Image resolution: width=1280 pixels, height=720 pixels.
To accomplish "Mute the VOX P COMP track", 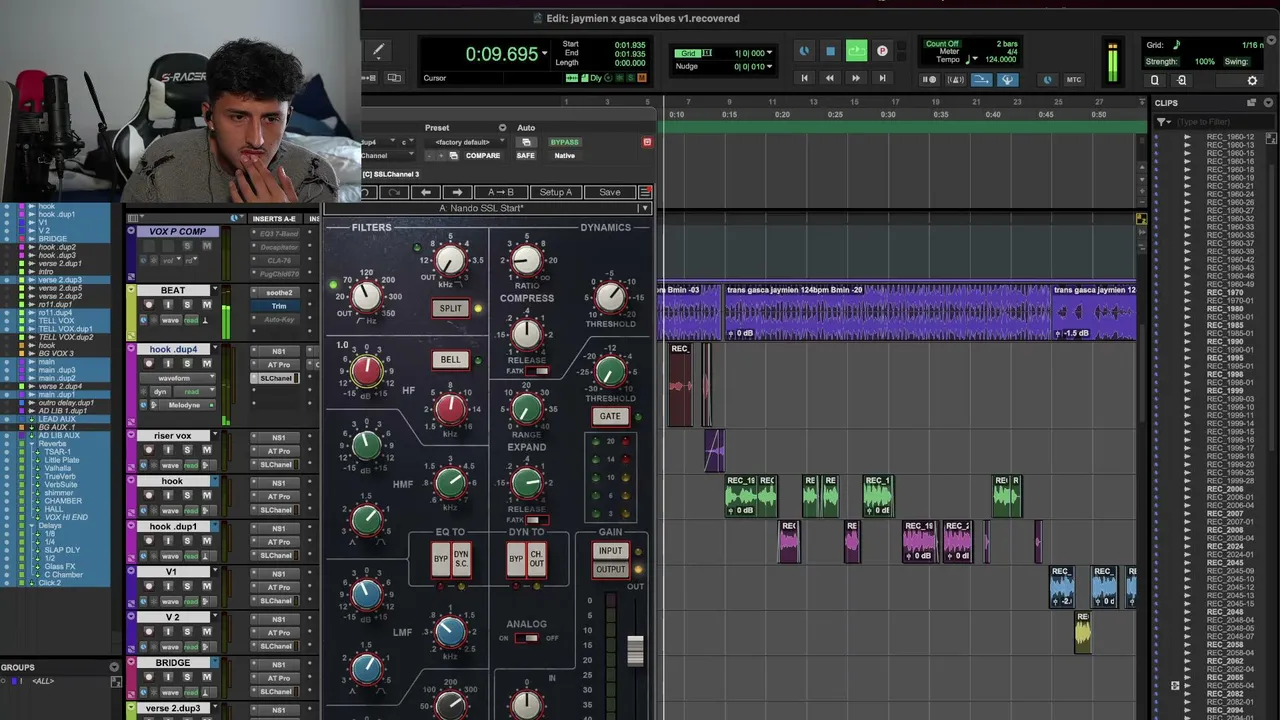I will [x=206, y=246].
